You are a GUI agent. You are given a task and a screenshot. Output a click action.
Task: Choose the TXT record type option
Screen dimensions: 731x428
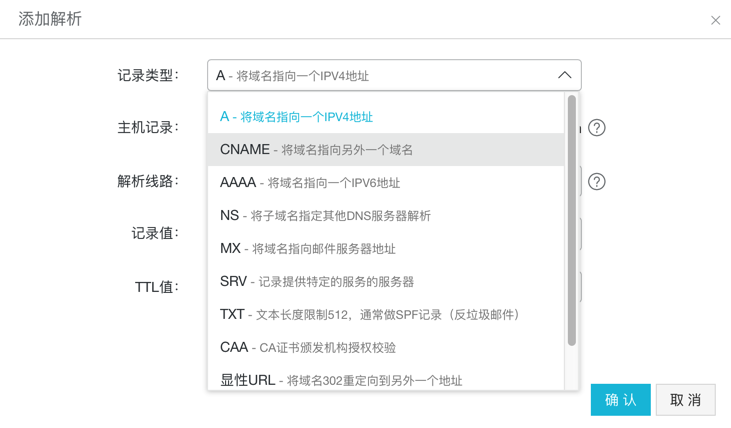coord(370,315)
